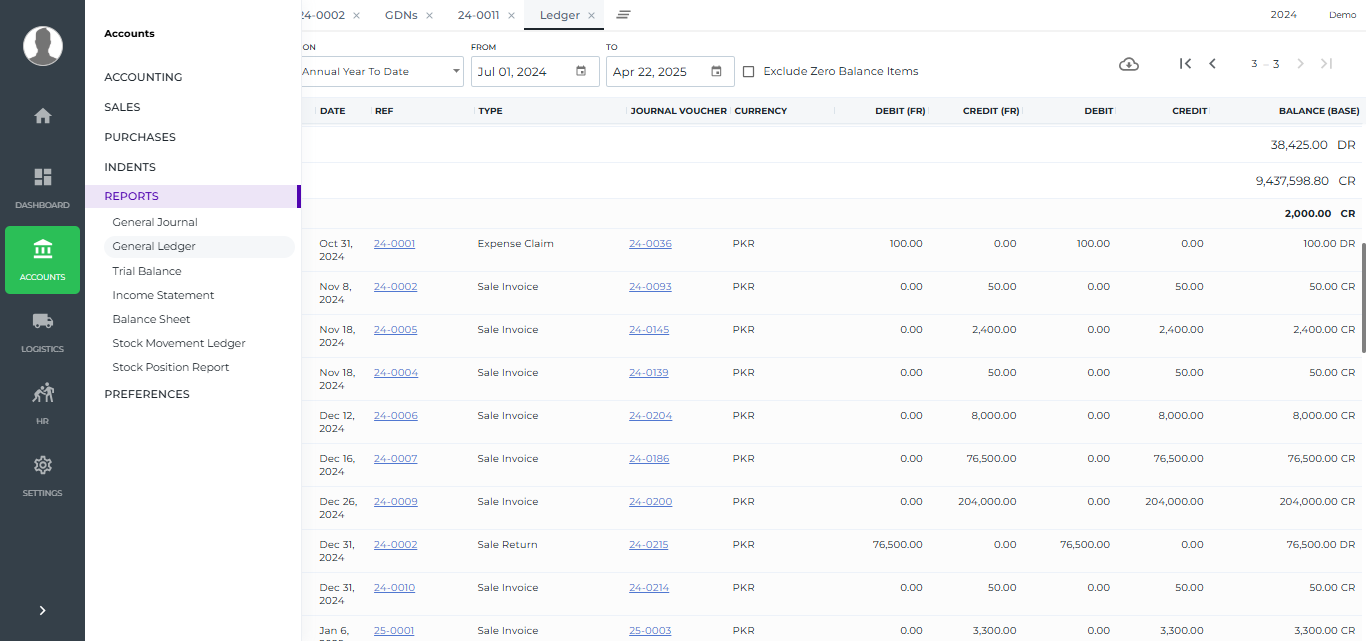Viewport: 1366px width, 641px height.
Task: Open calendar for From date
Action: click(x=581, y=71)
